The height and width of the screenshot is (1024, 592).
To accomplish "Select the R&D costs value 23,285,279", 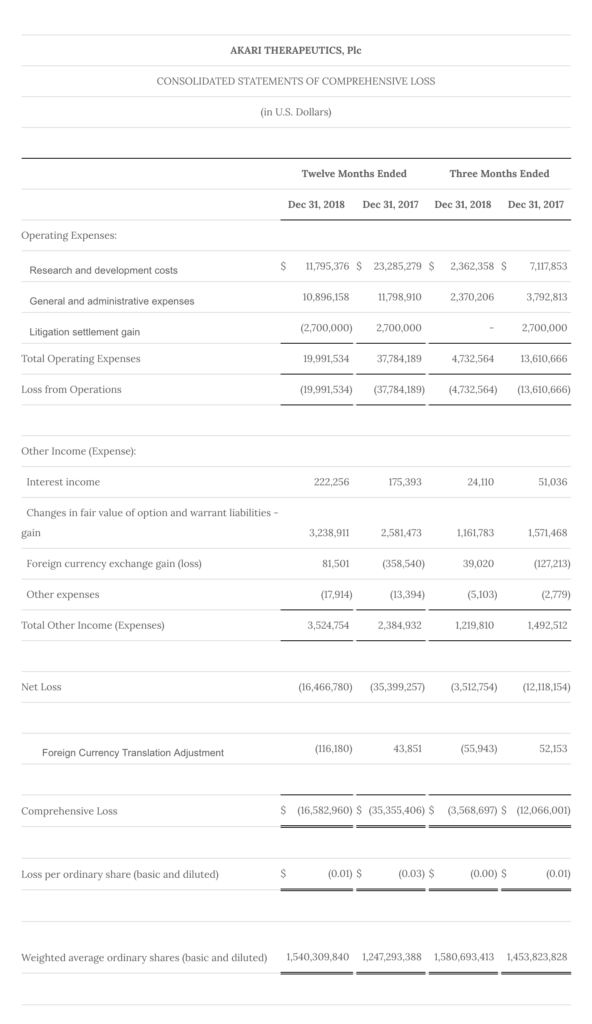I will tap(397, 266).
